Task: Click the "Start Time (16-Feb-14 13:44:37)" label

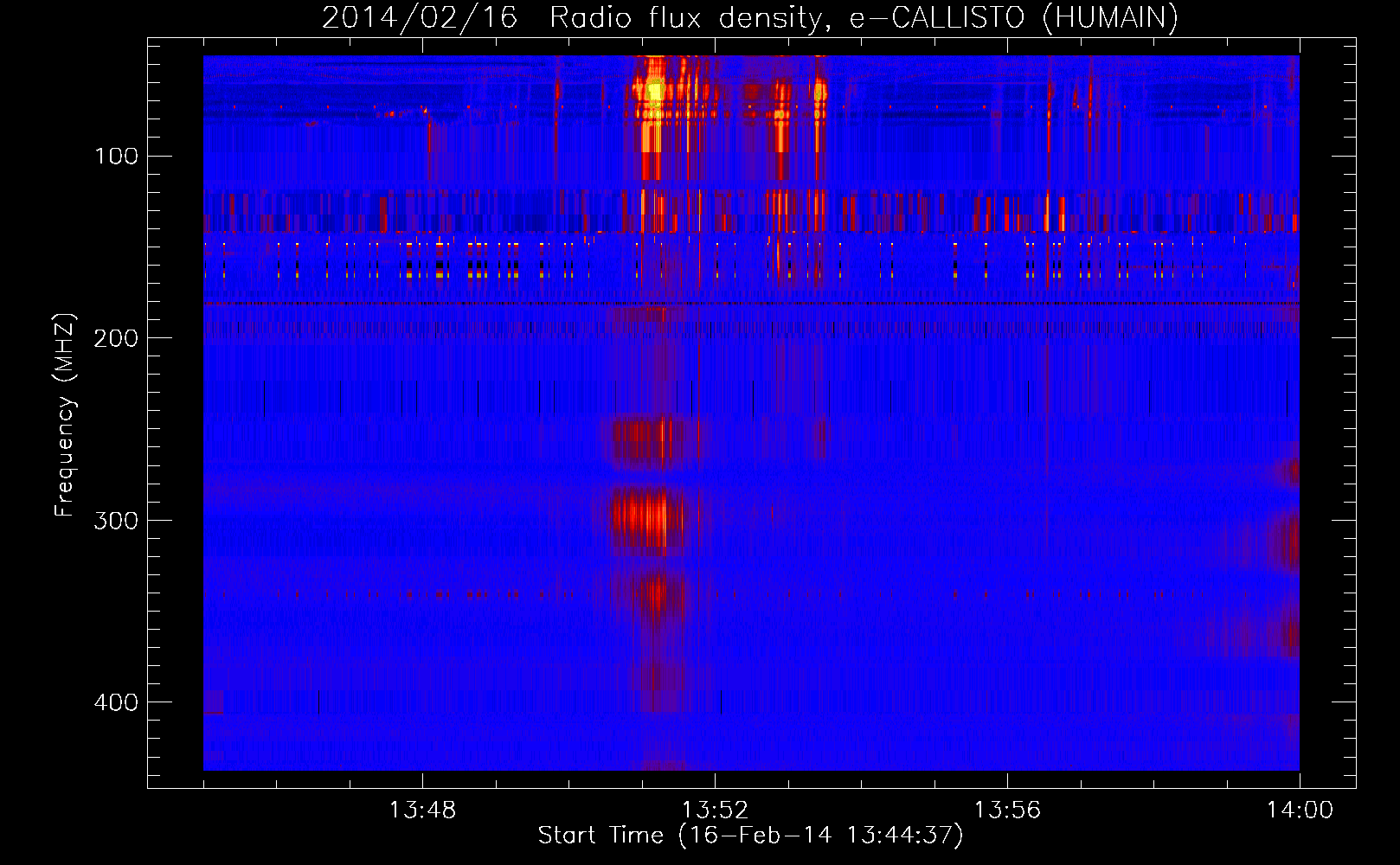Action: (x=750, y=836)
